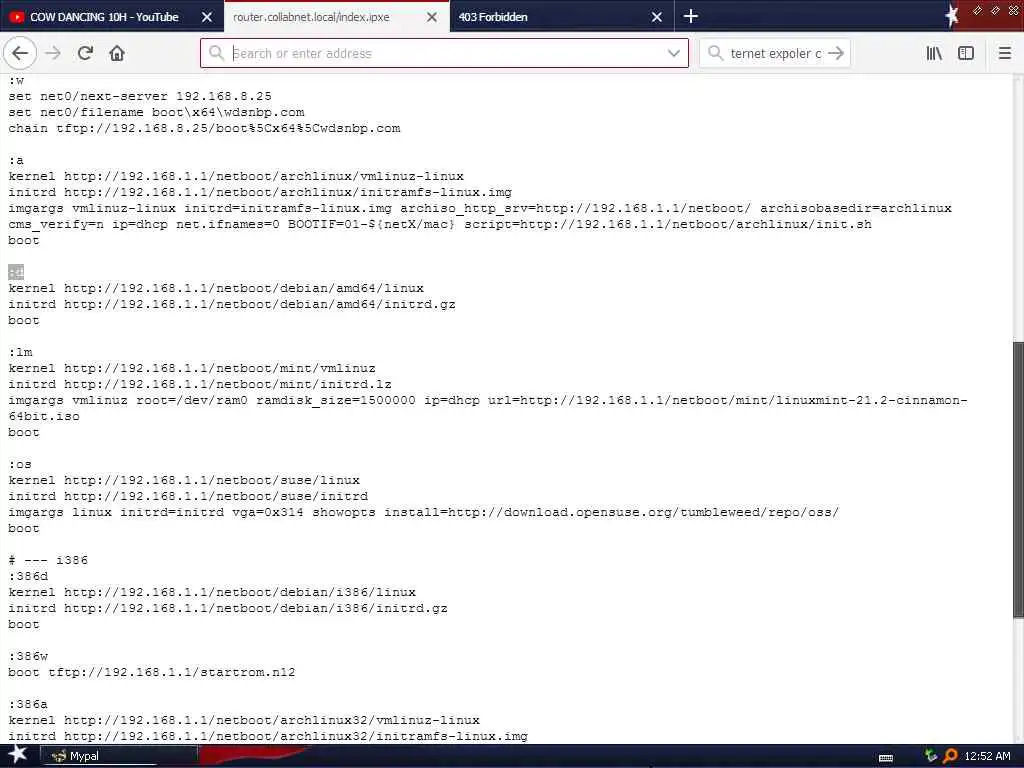
Task: Open the star Start button in the taskbar
Action: coord(17,755)
